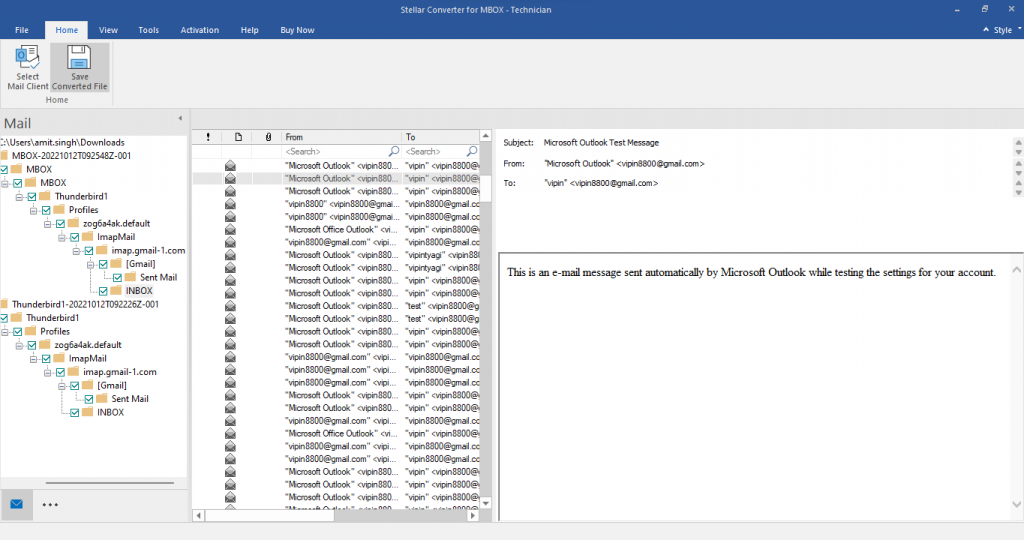
Task: Uncheck Sent Mail in the MBOX-20221012 tree
Action: [118, 278]
